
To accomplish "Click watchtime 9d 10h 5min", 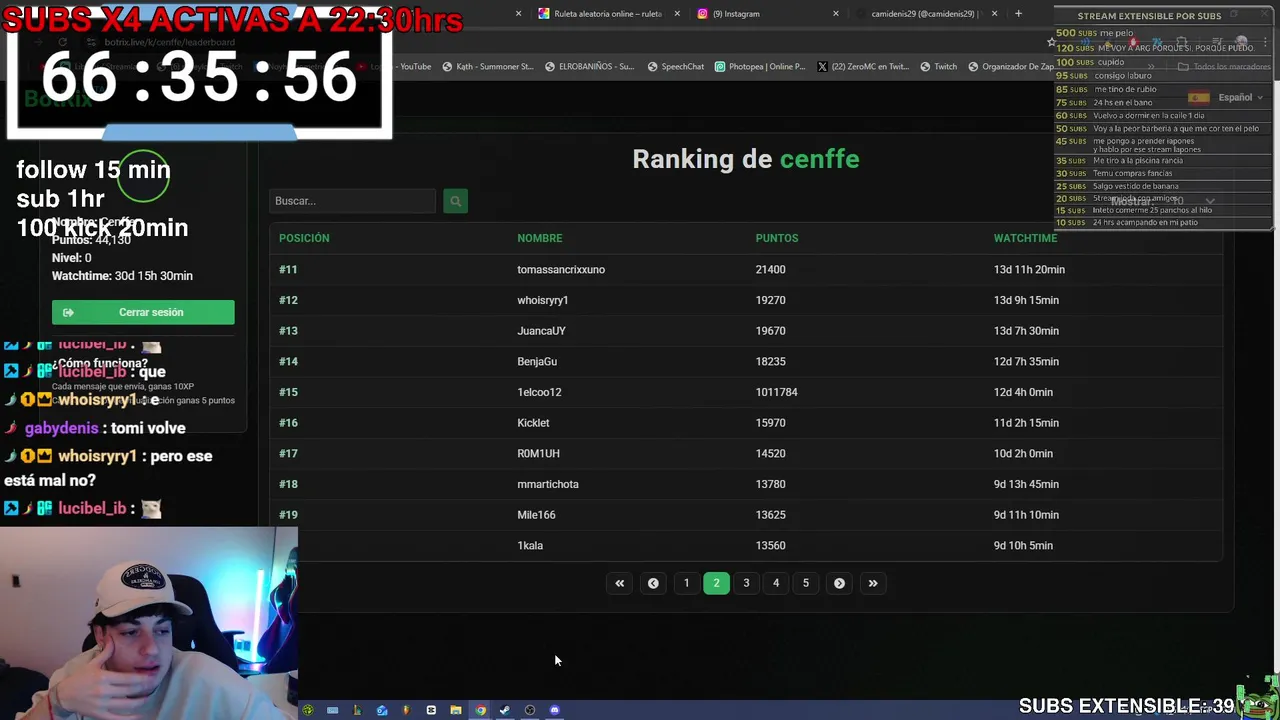I will click(1023, 546).
